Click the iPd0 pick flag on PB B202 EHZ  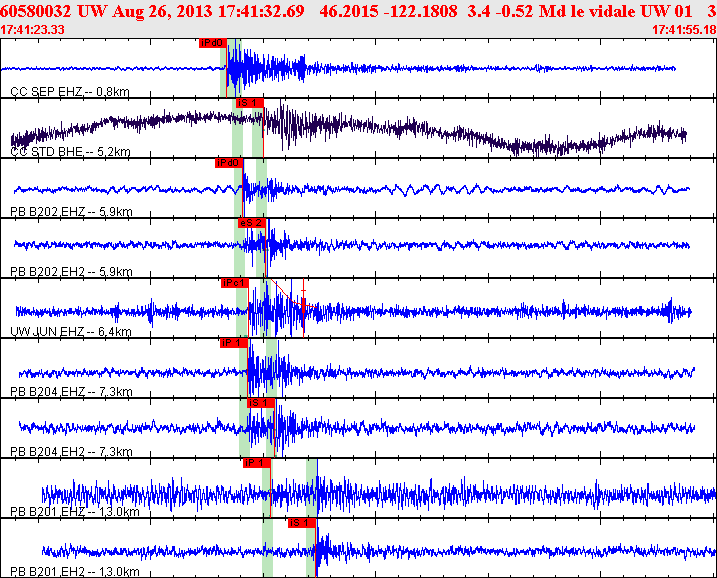[x=229, y=163]
